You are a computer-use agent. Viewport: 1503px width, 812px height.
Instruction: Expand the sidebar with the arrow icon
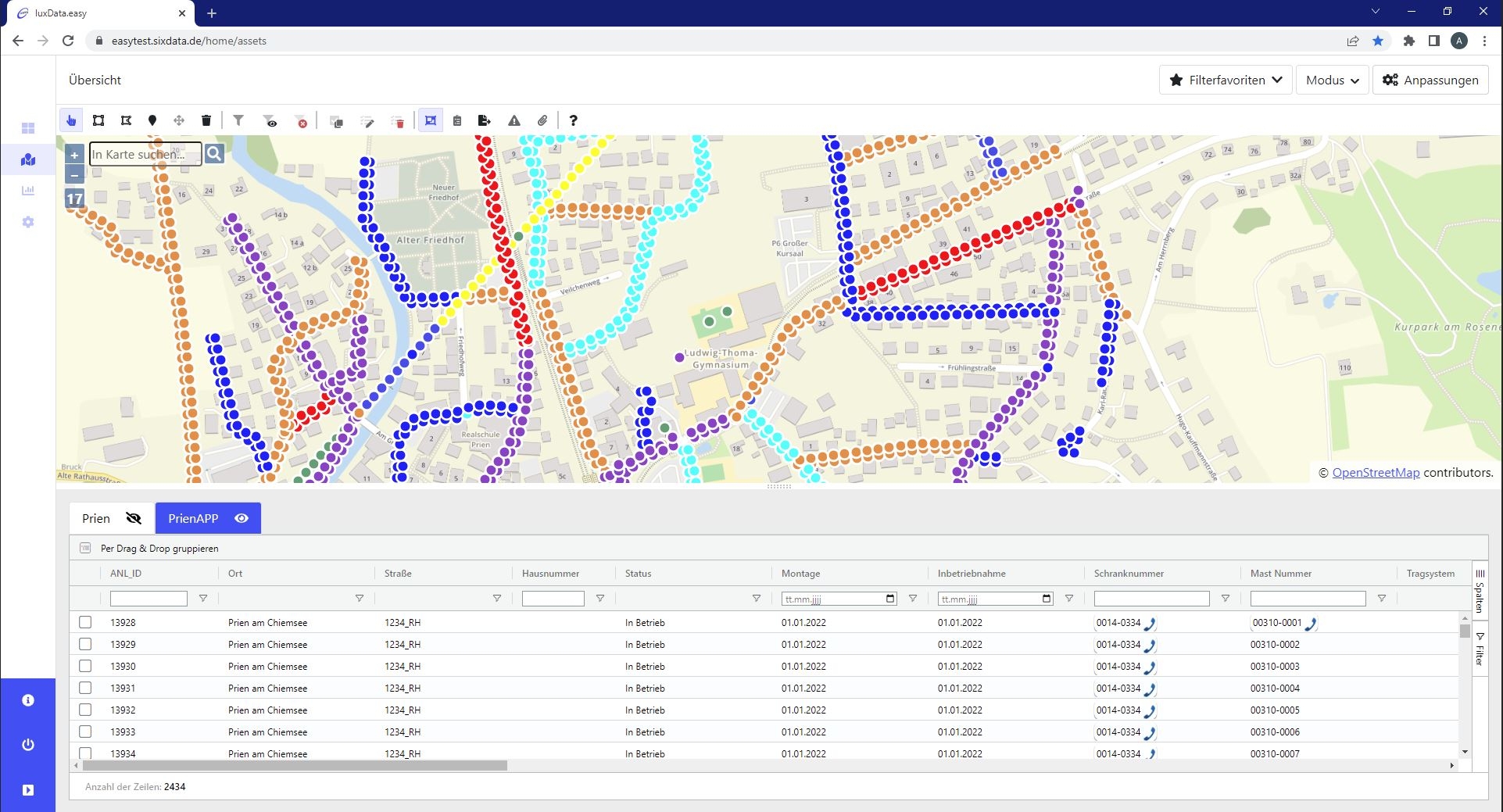pyautogui.click(x=28, y=790)
